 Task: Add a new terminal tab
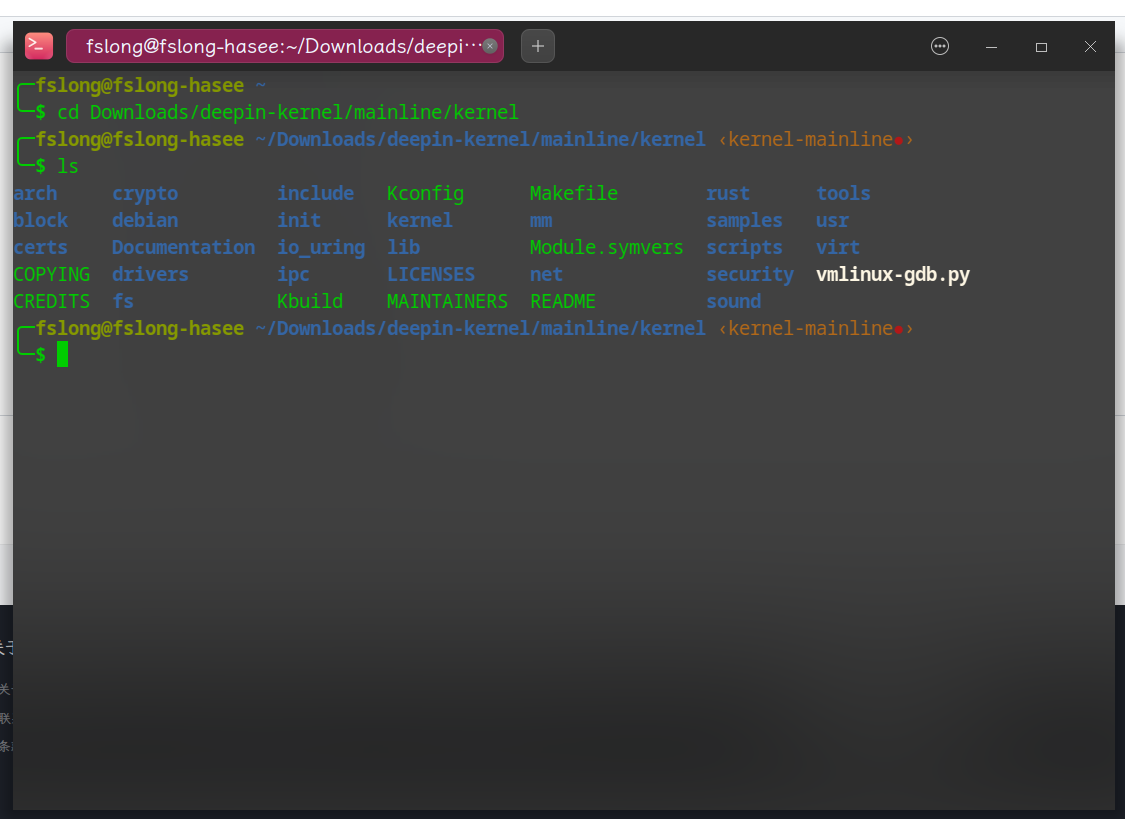[x=537, y=46]
